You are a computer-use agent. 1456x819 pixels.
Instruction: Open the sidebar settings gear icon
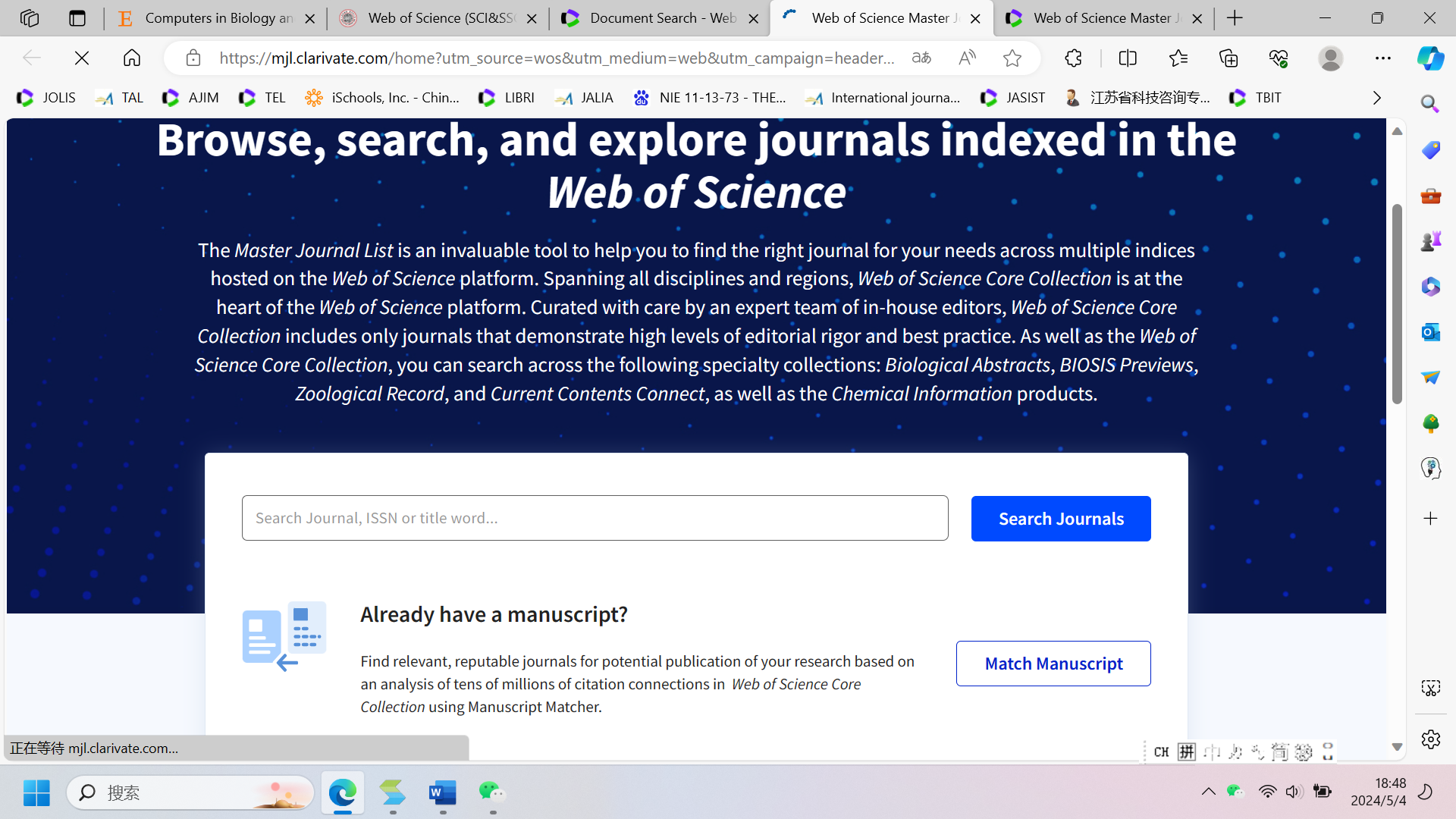coord(1430,739)
